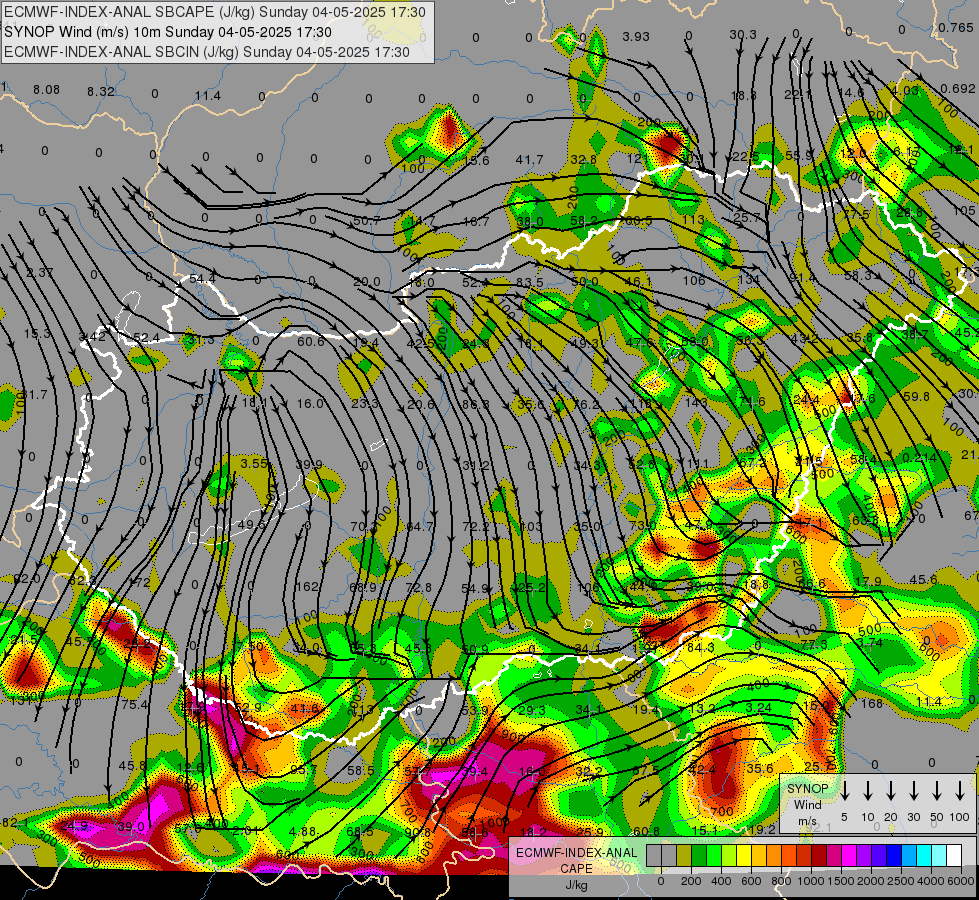Click the map value 15.3
Viewport: 979px width, 900px height.
[x=37, y=334]
